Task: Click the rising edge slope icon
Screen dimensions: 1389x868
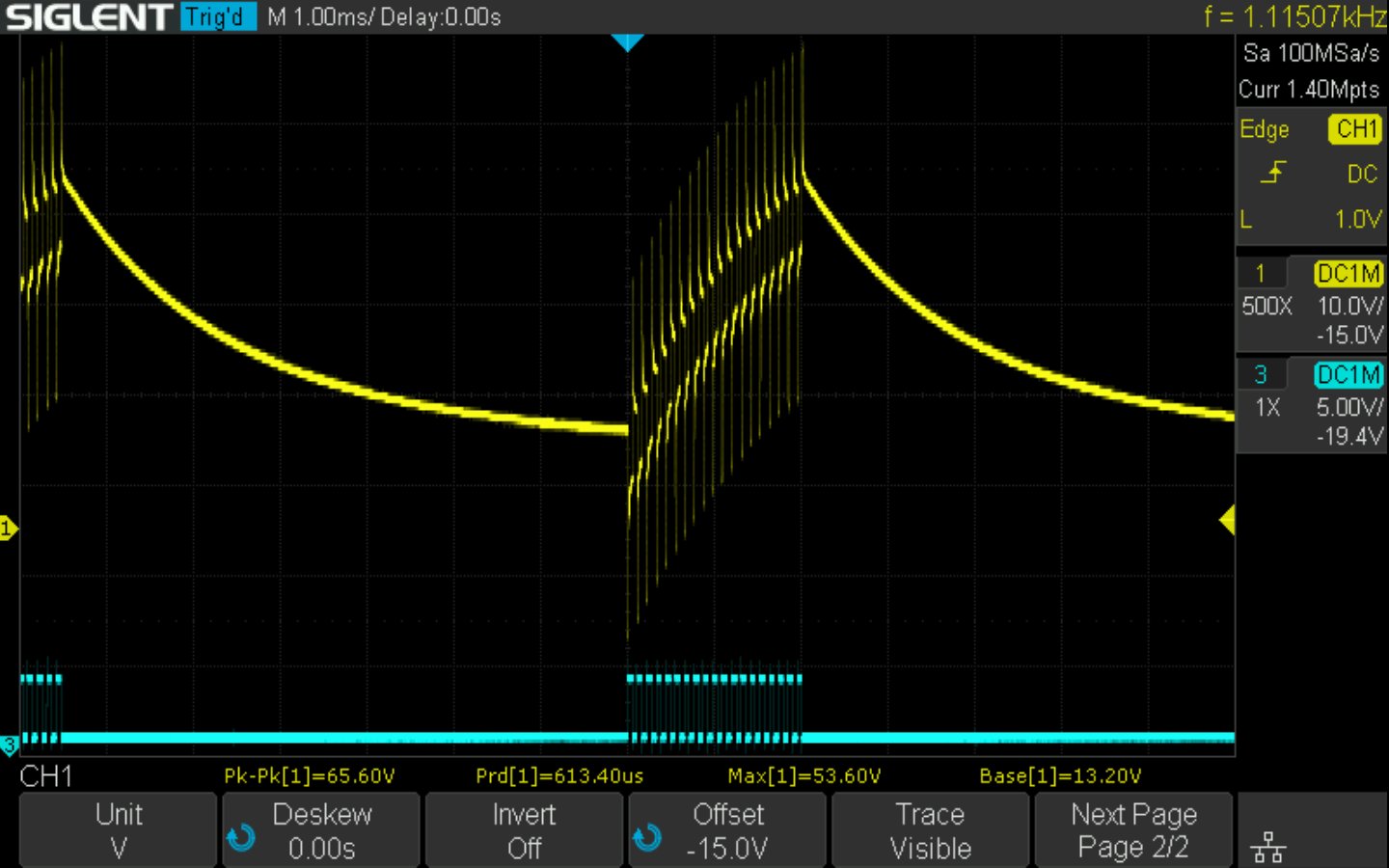Action: [1273, 173]
